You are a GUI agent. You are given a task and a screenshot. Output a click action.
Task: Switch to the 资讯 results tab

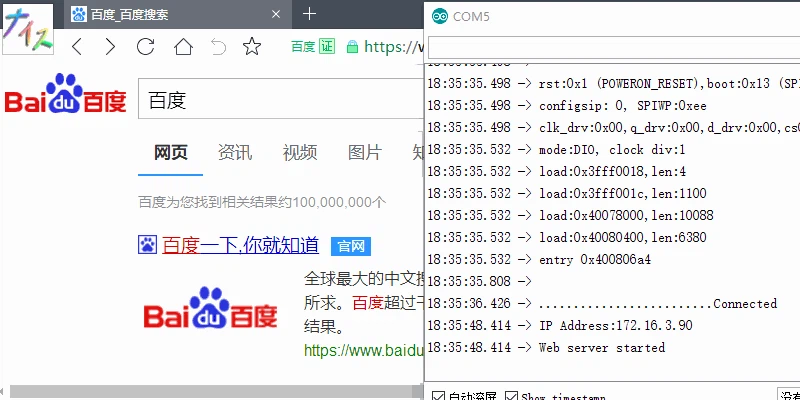point(235,152)
